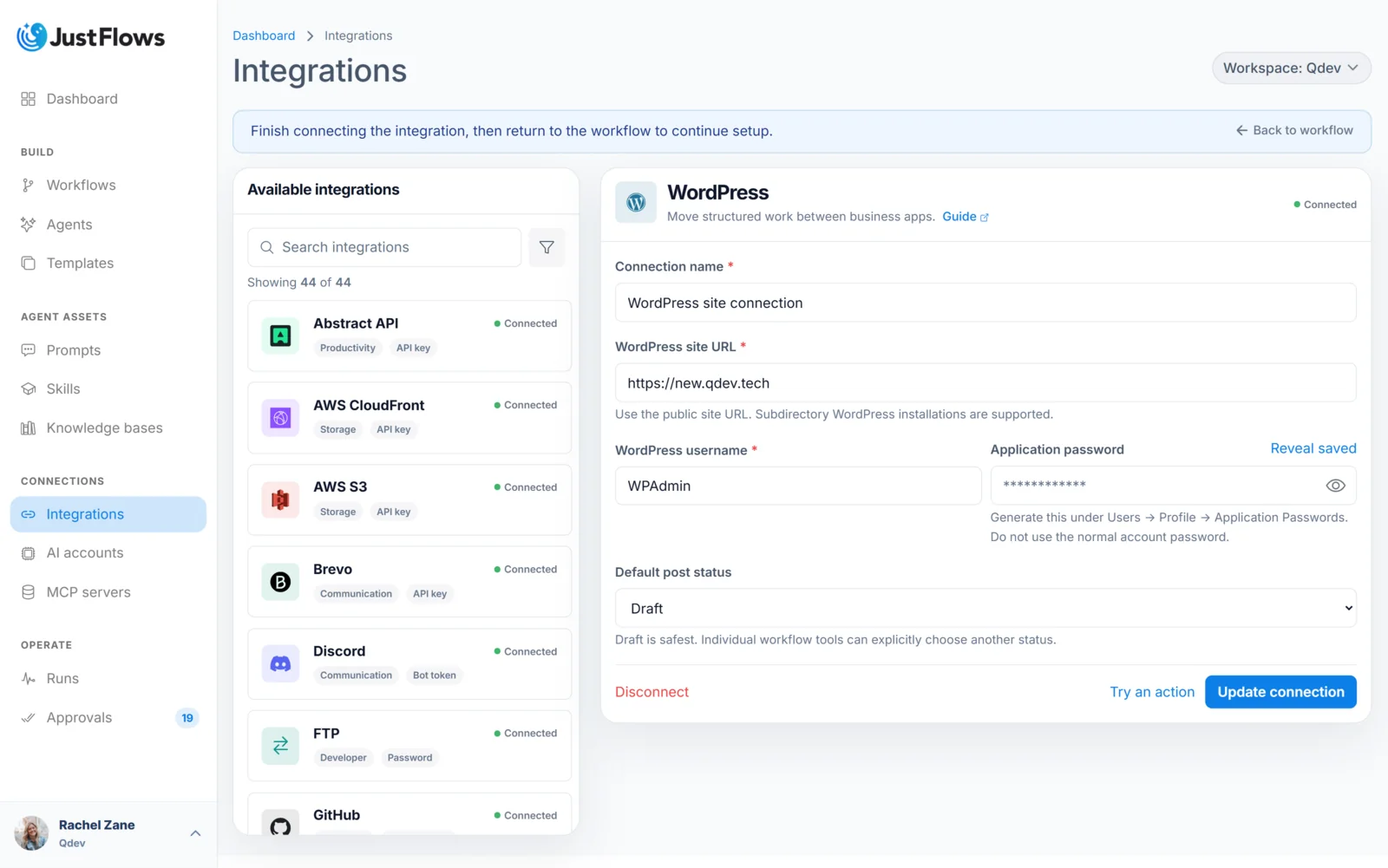Click Update connection button
The height and width of the screenshot is (868, 1388).
1280,692
